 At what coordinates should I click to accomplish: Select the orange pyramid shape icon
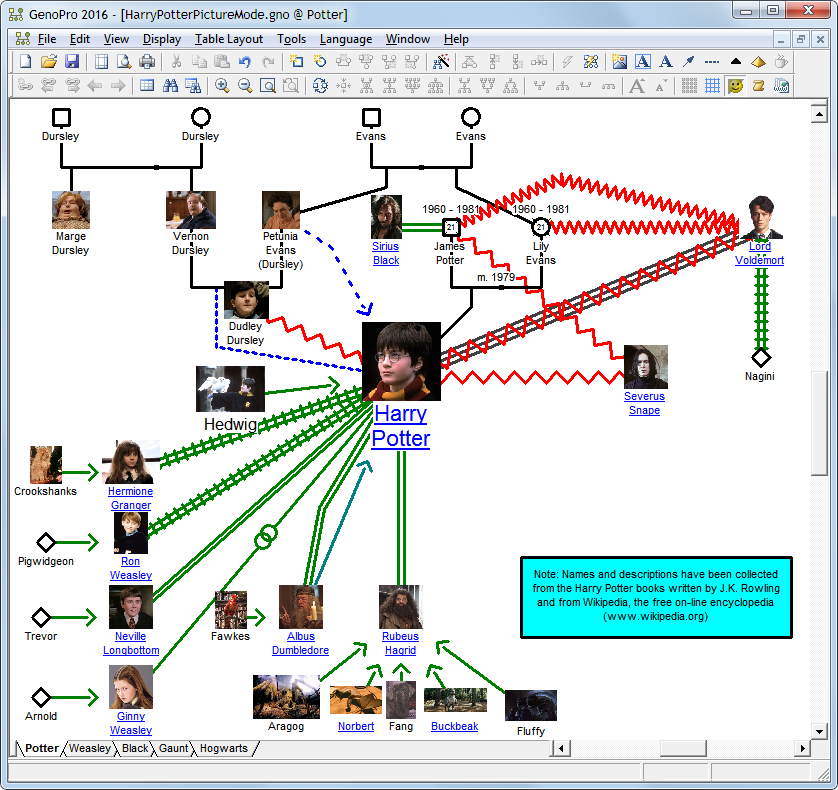tap(758, 62)
